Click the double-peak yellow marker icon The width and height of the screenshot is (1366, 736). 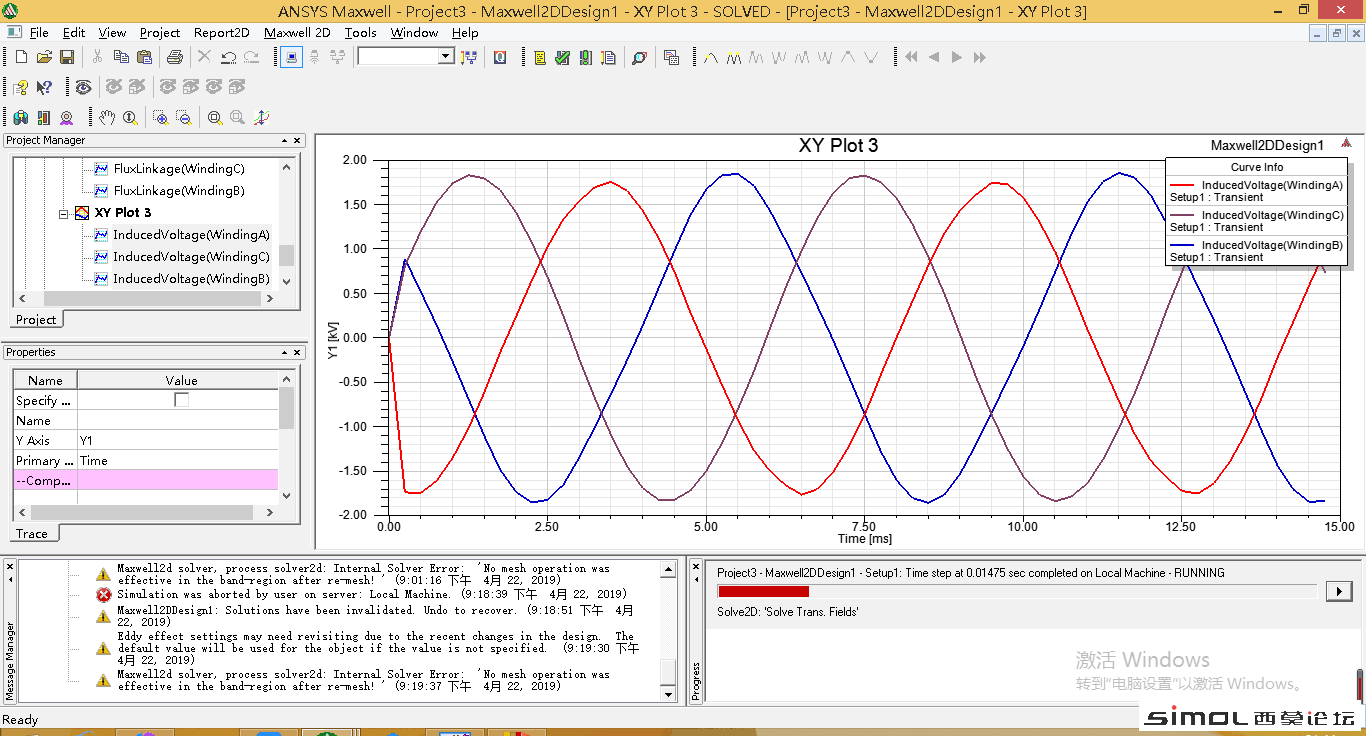pyautogui.click(x=734, y=57)
